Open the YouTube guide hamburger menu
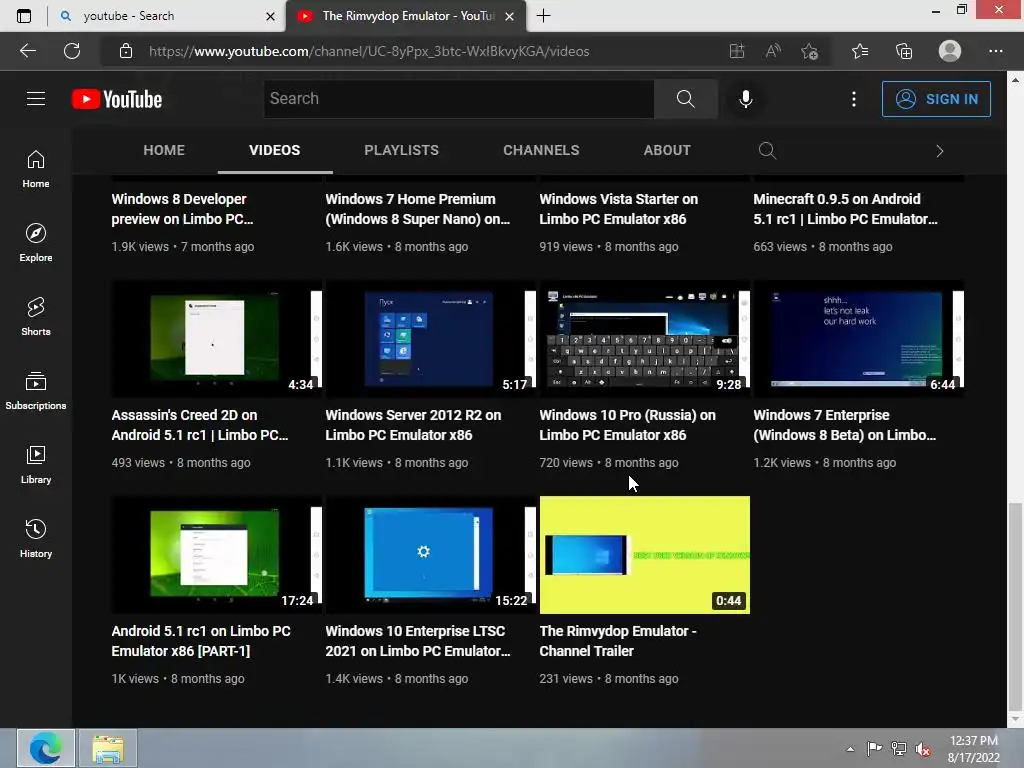Screen dimensions: 1024x768 pyautogui.click(x=36, y=99)
